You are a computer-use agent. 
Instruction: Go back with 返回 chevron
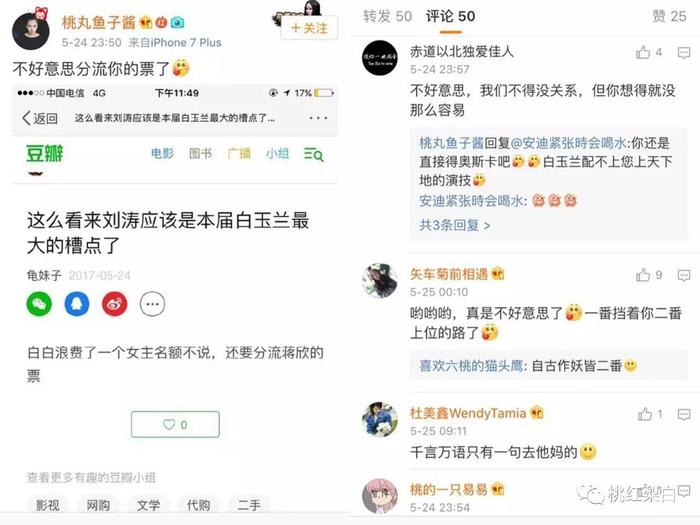click(40, 118)
